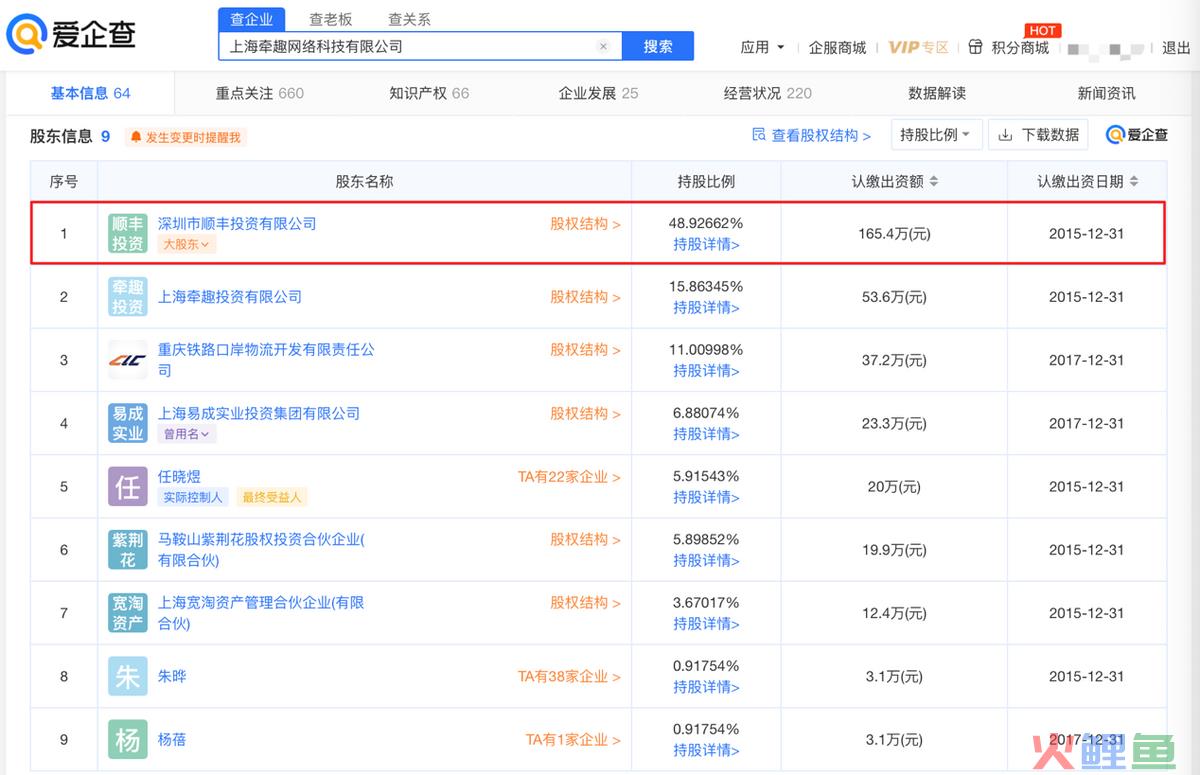
Task: Open 查看股权结构 link
Action: coord(811,135)
